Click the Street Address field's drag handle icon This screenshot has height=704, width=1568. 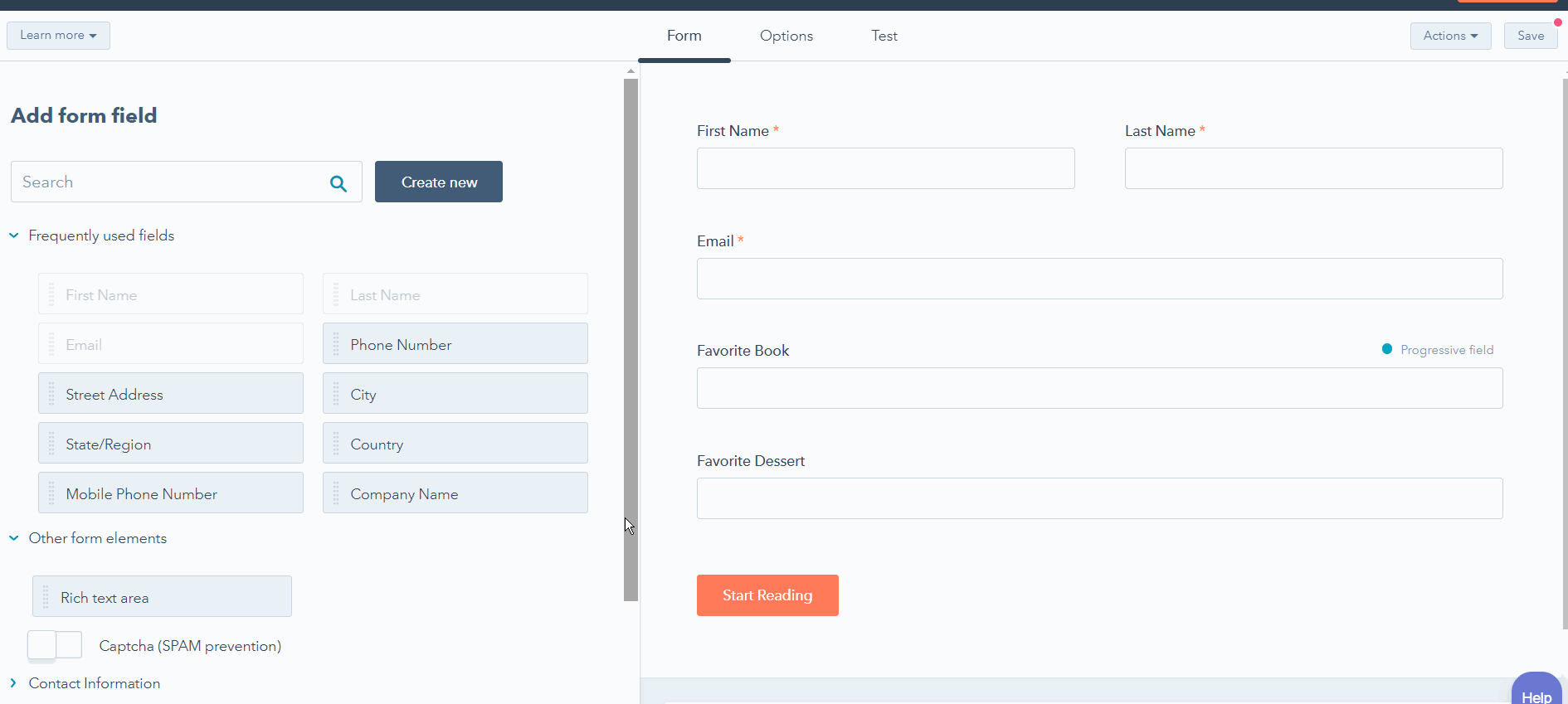(x=51, y=394)
